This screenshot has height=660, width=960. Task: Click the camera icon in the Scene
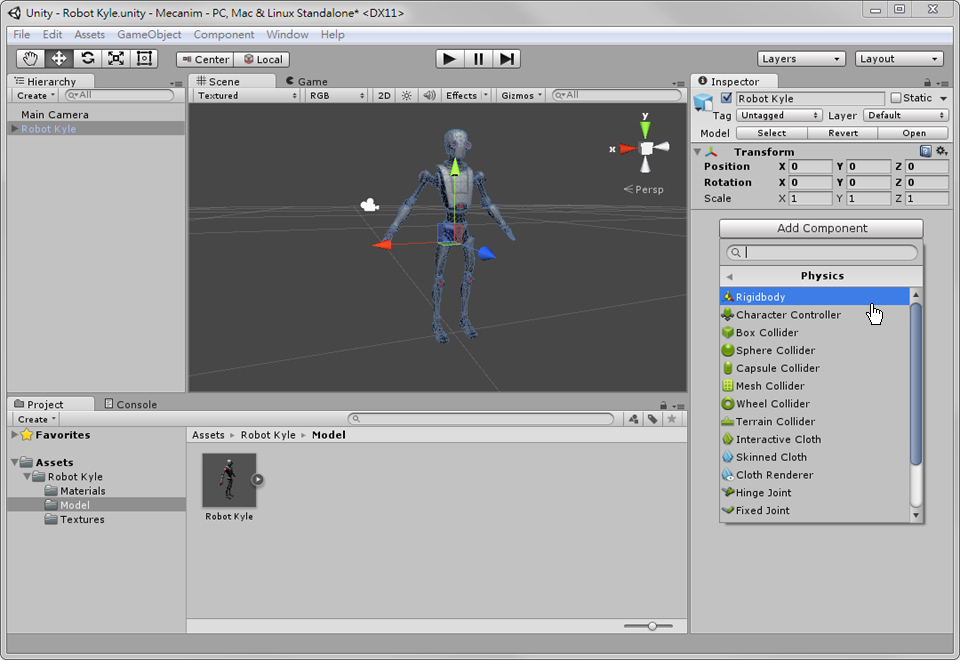[369, 205]
